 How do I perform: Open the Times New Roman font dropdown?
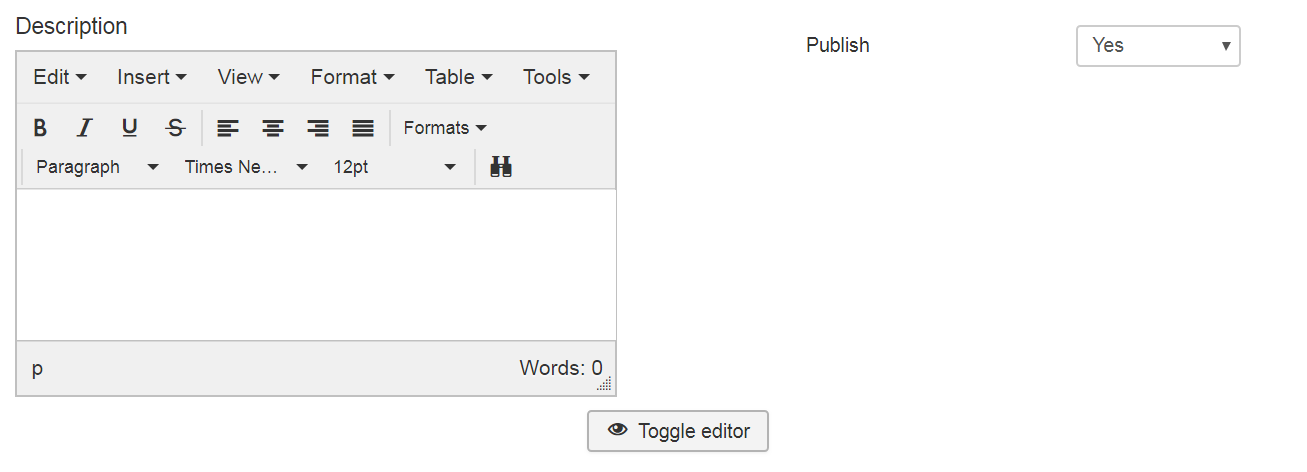coord(246,167)
